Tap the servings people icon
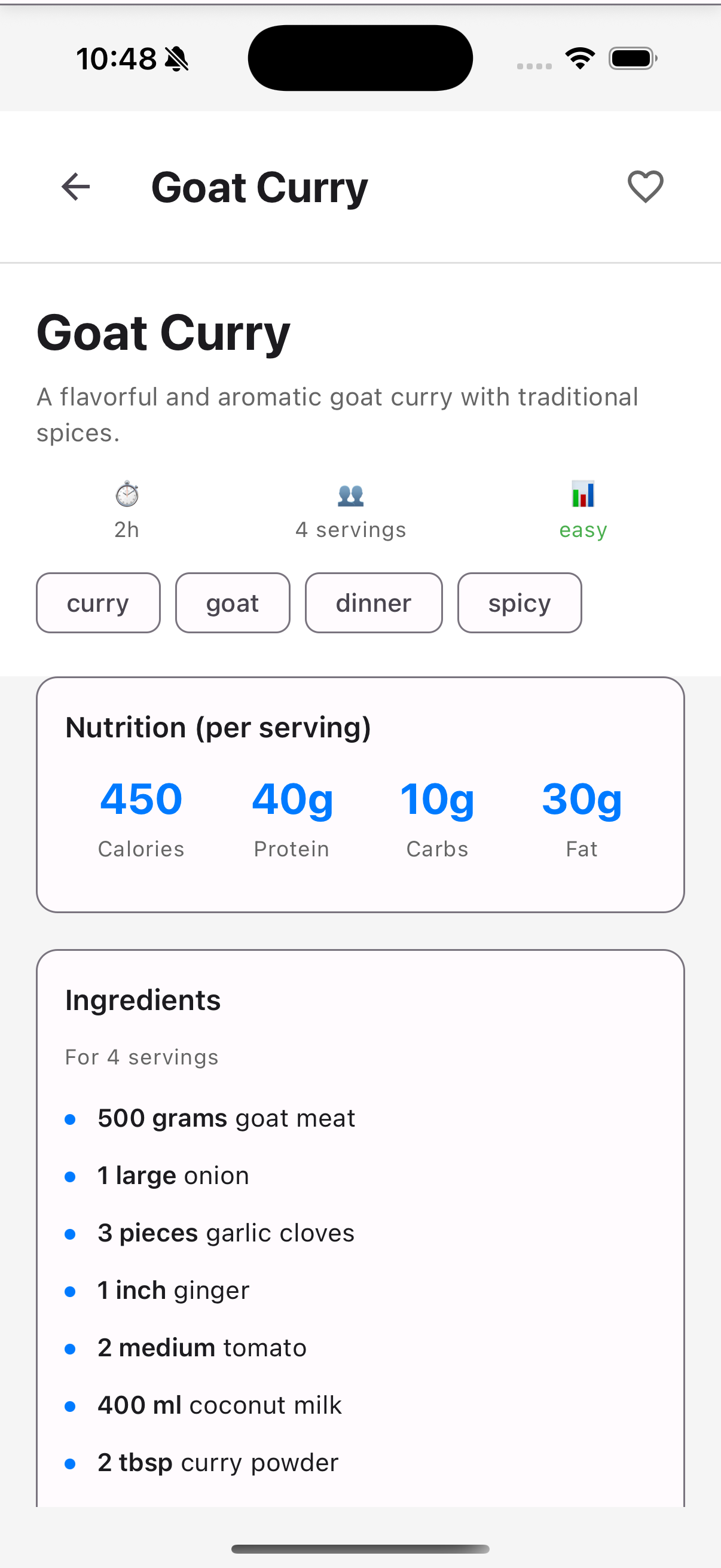 click(x=351, y=495)
